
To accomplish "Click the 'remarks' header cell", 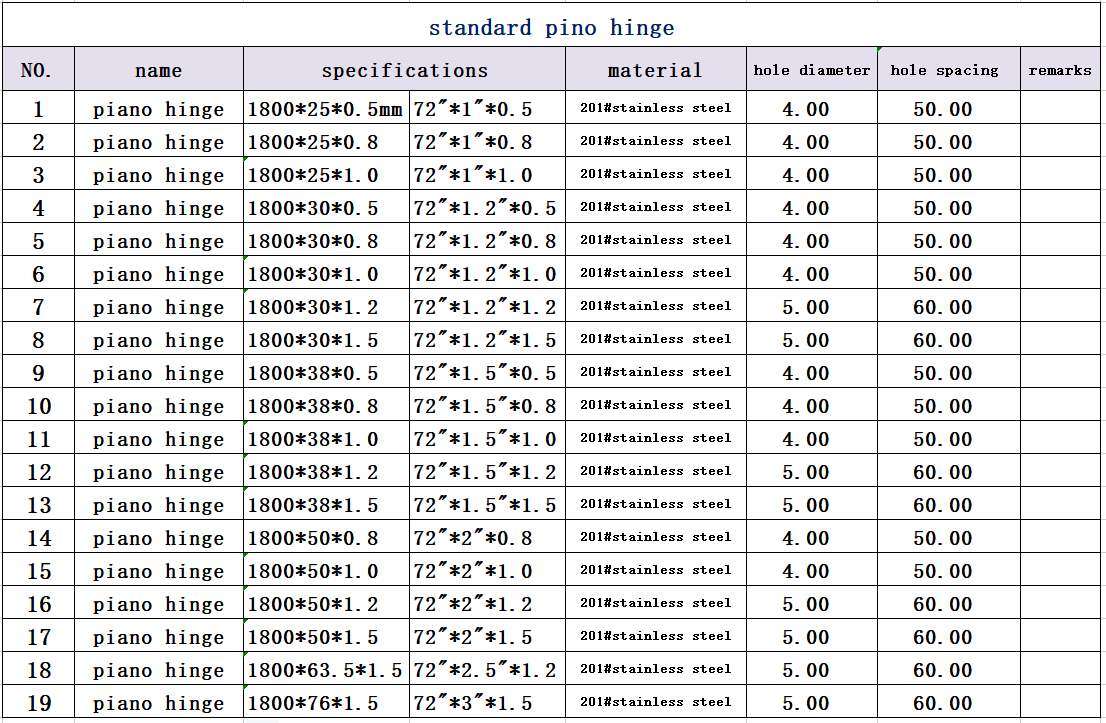I will 1059,70.
